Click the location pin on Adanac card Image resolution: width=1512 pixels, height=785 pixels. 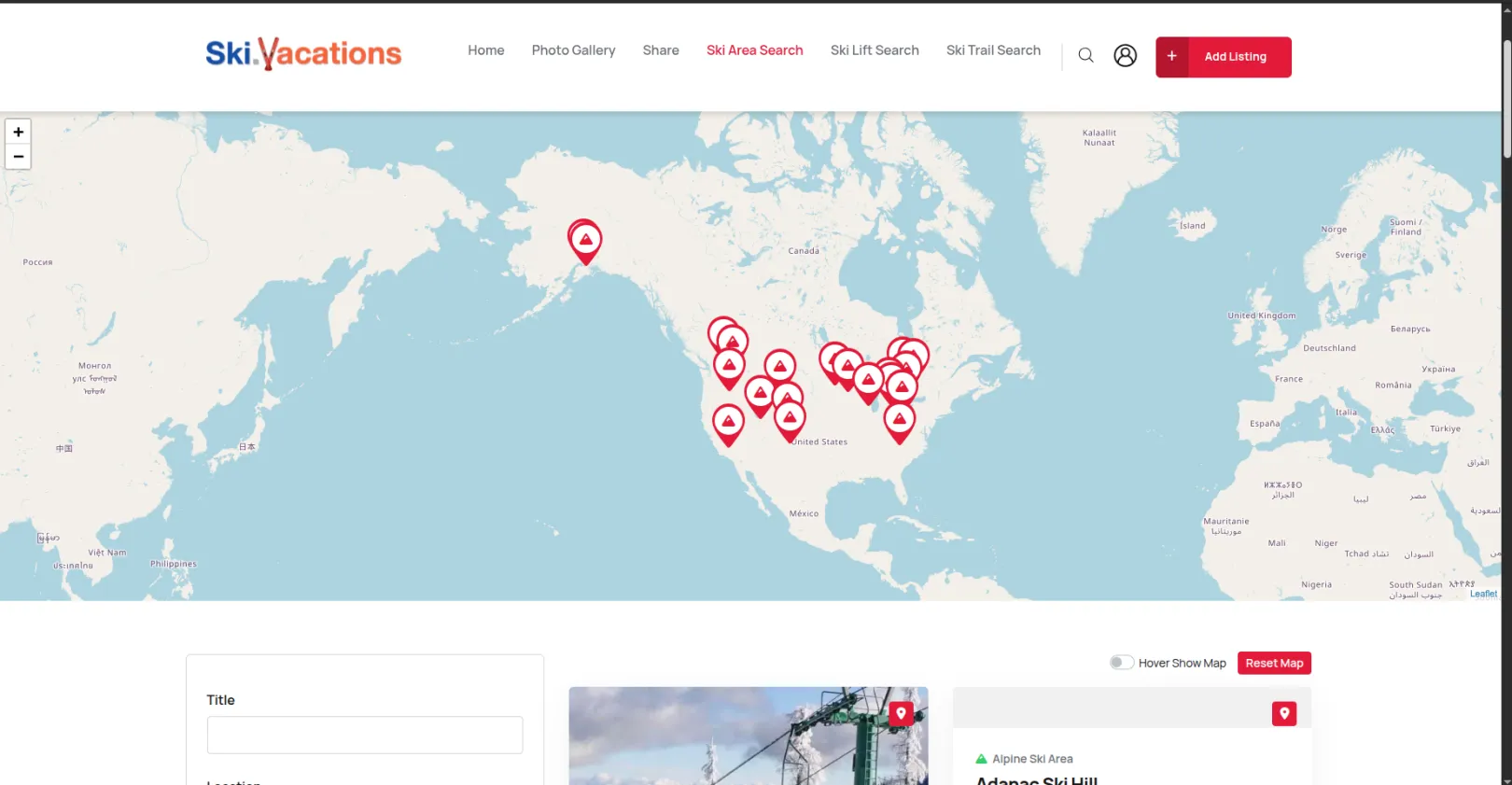tap(1284, 714)
